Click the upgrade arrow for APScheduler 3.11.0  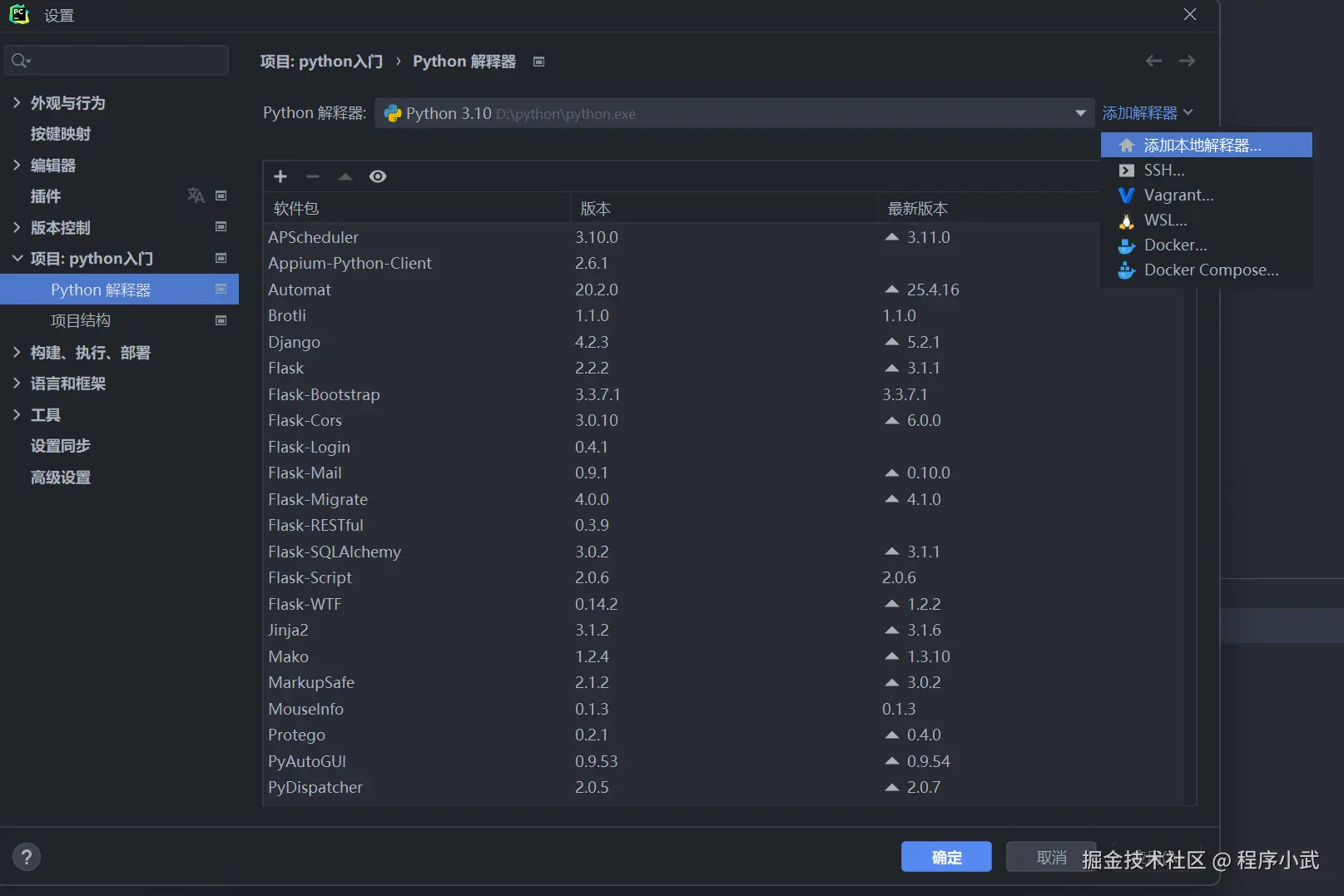click(892, 237)
